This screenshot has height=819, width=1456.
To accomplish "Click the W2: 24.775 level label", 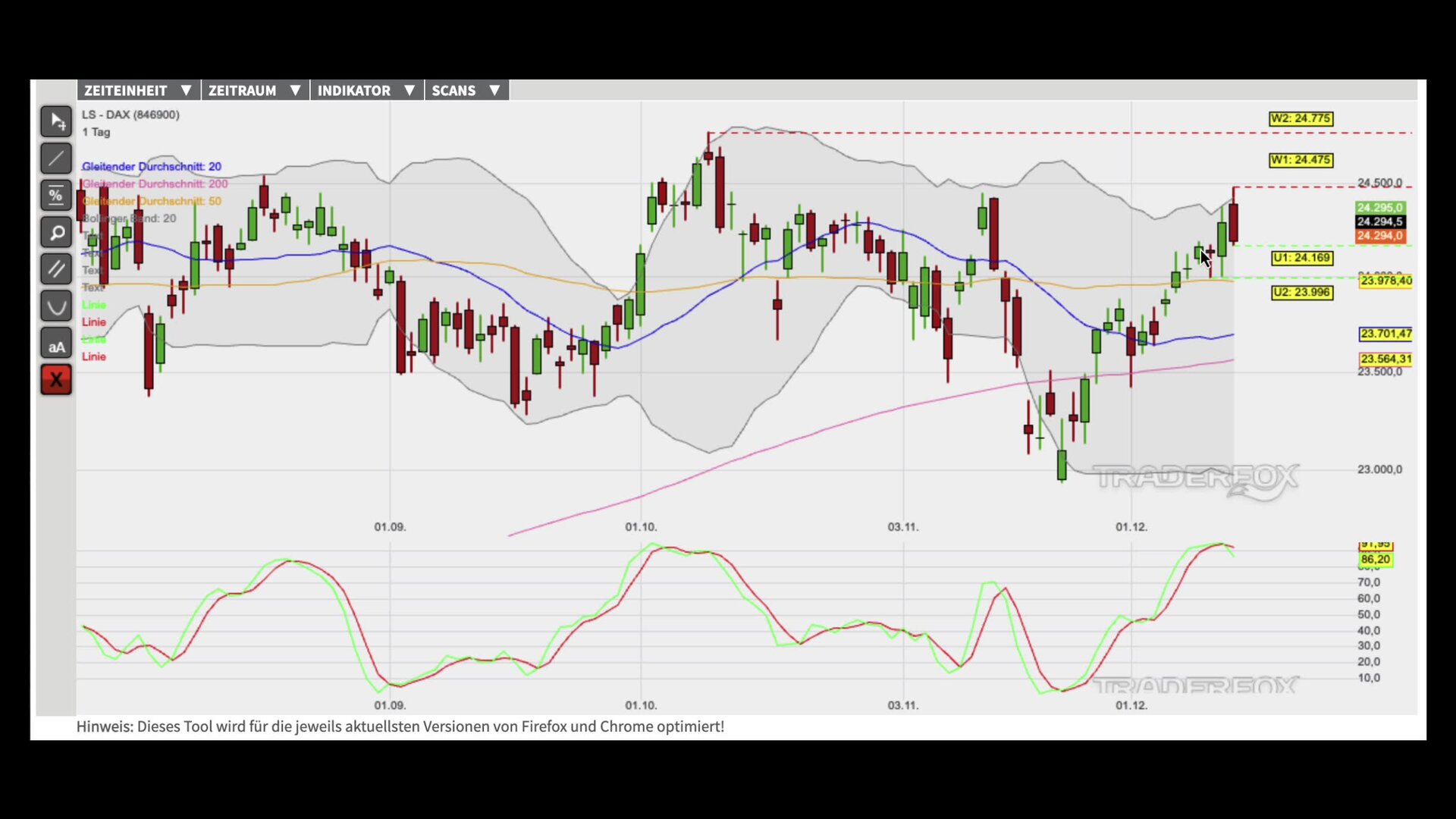I will click(x=1301, y=118).
